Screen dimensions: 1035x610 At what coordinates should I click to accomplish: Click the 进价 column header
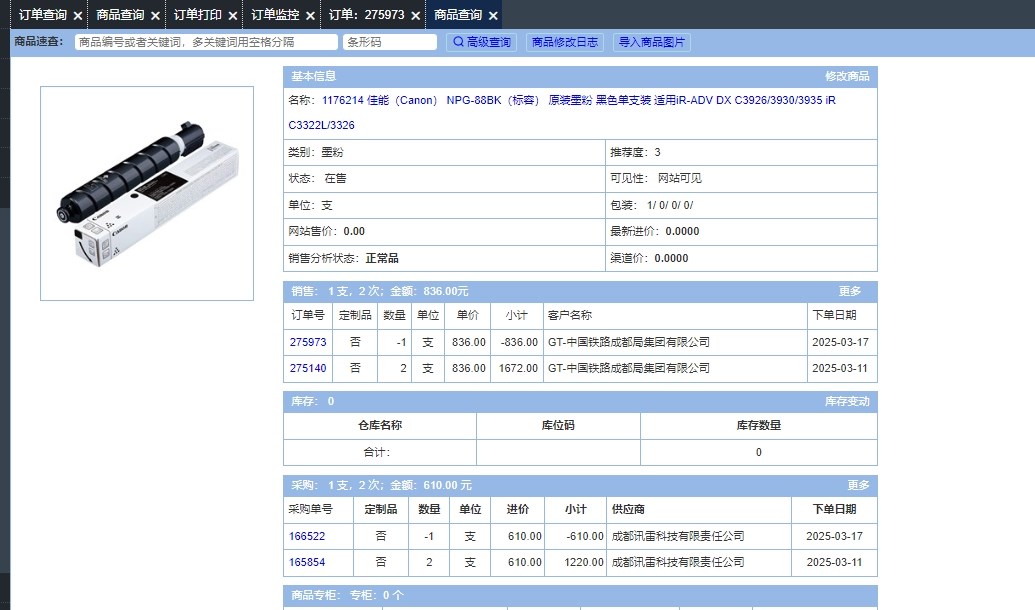click(x=518, y=510)
